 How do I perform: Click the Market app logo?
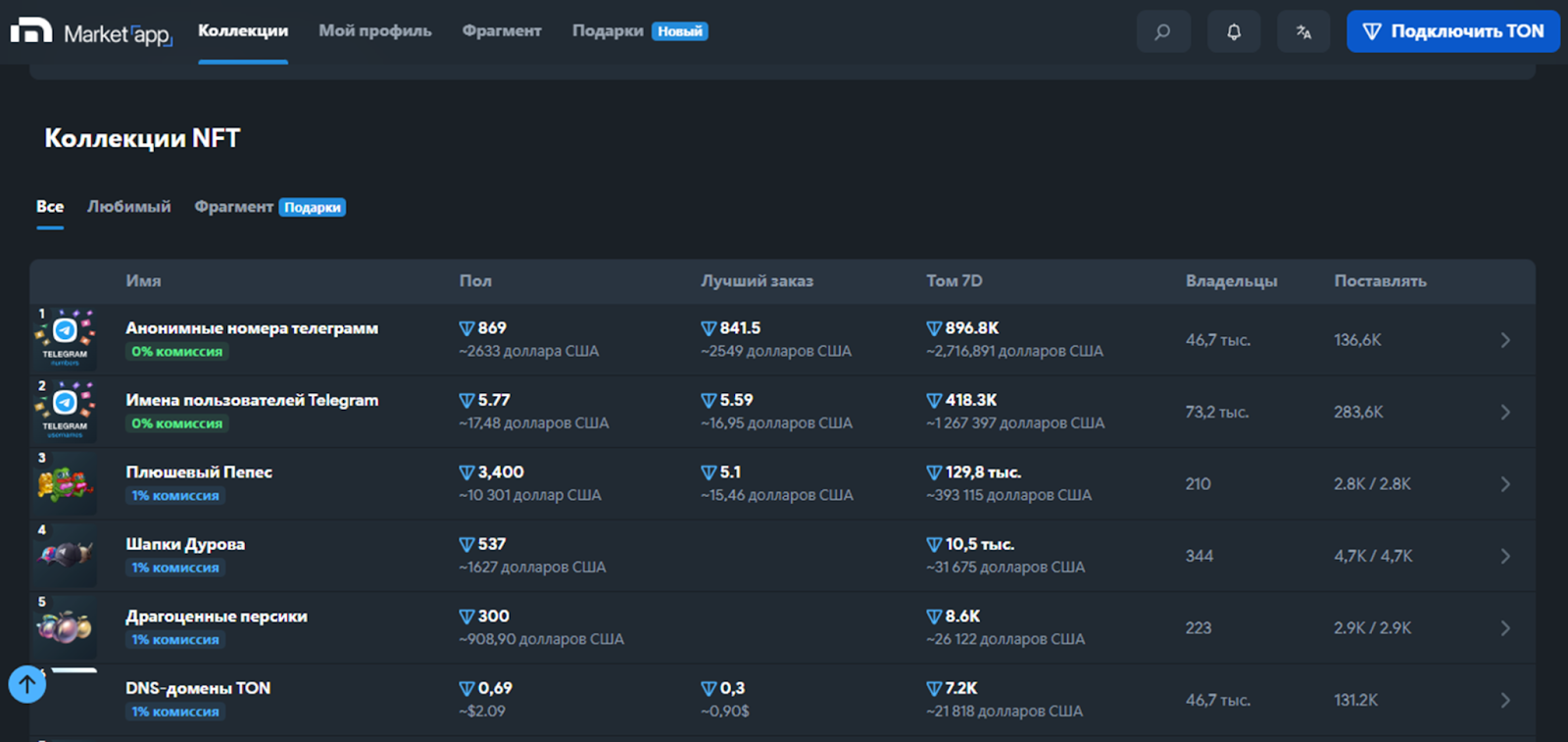coord(91,32)
